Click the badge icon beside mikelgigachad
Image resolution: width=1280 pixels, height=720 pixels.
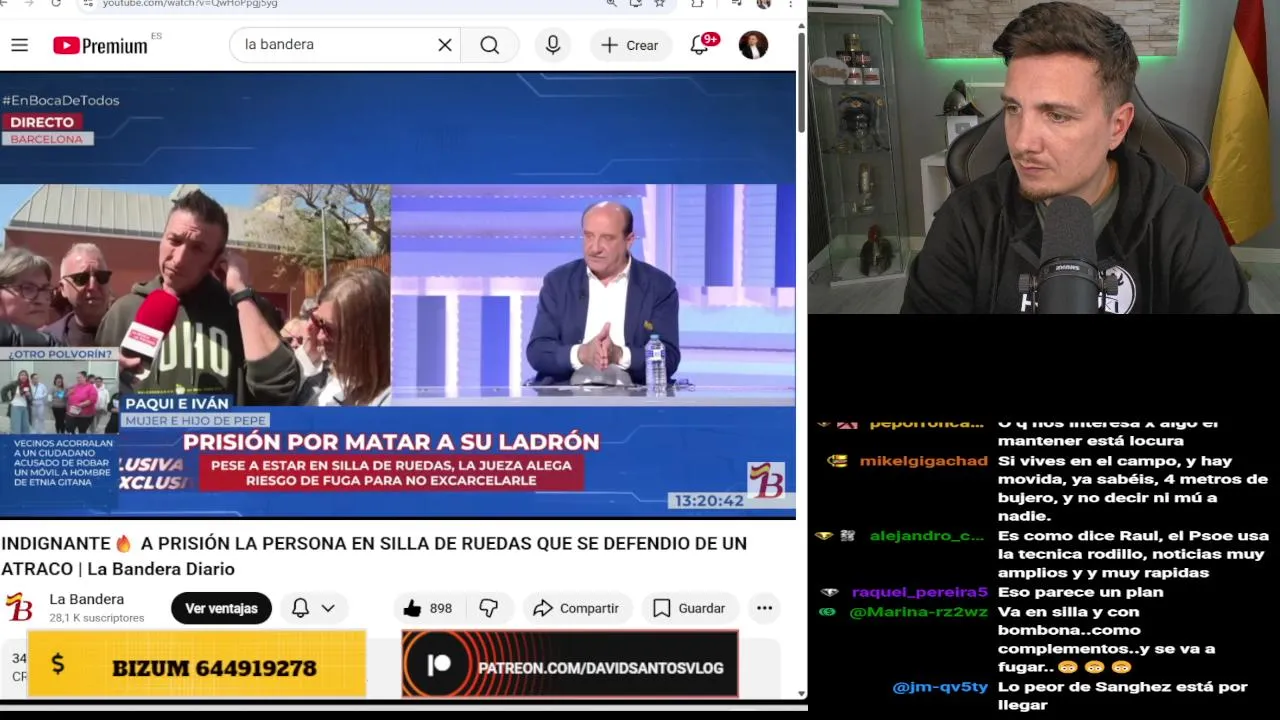pyautogui.click(x=838, y=461)
